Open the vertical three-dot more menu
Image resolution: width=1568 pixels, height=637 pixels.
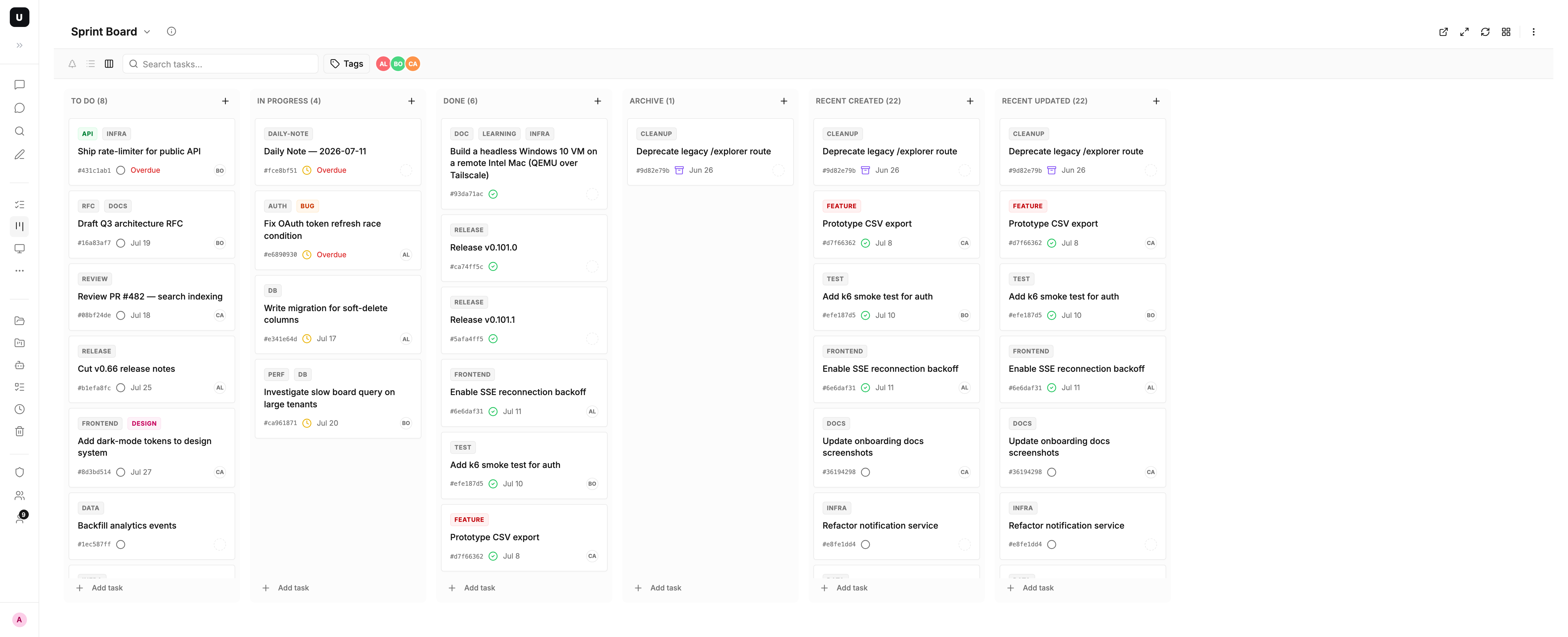[1533, 32]
